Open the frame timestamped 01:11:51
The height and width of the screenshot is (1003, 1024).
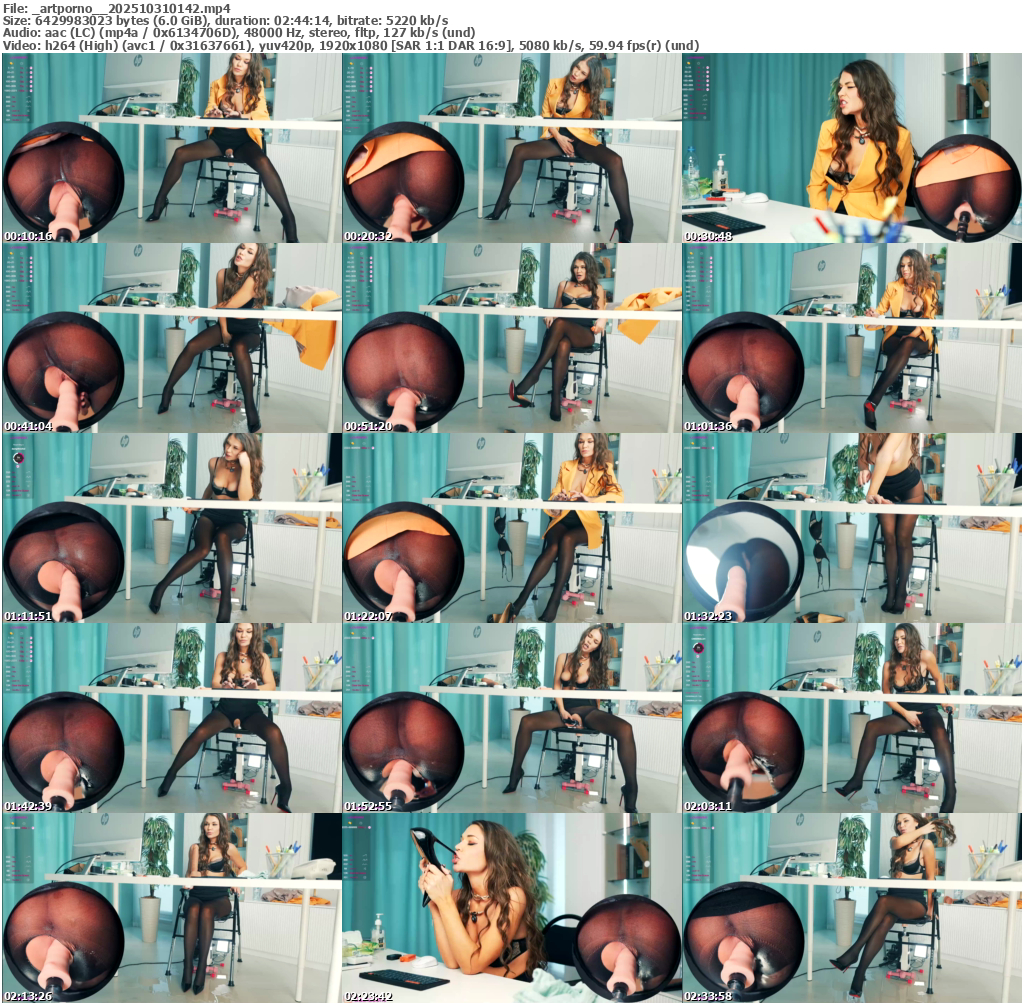172,528
